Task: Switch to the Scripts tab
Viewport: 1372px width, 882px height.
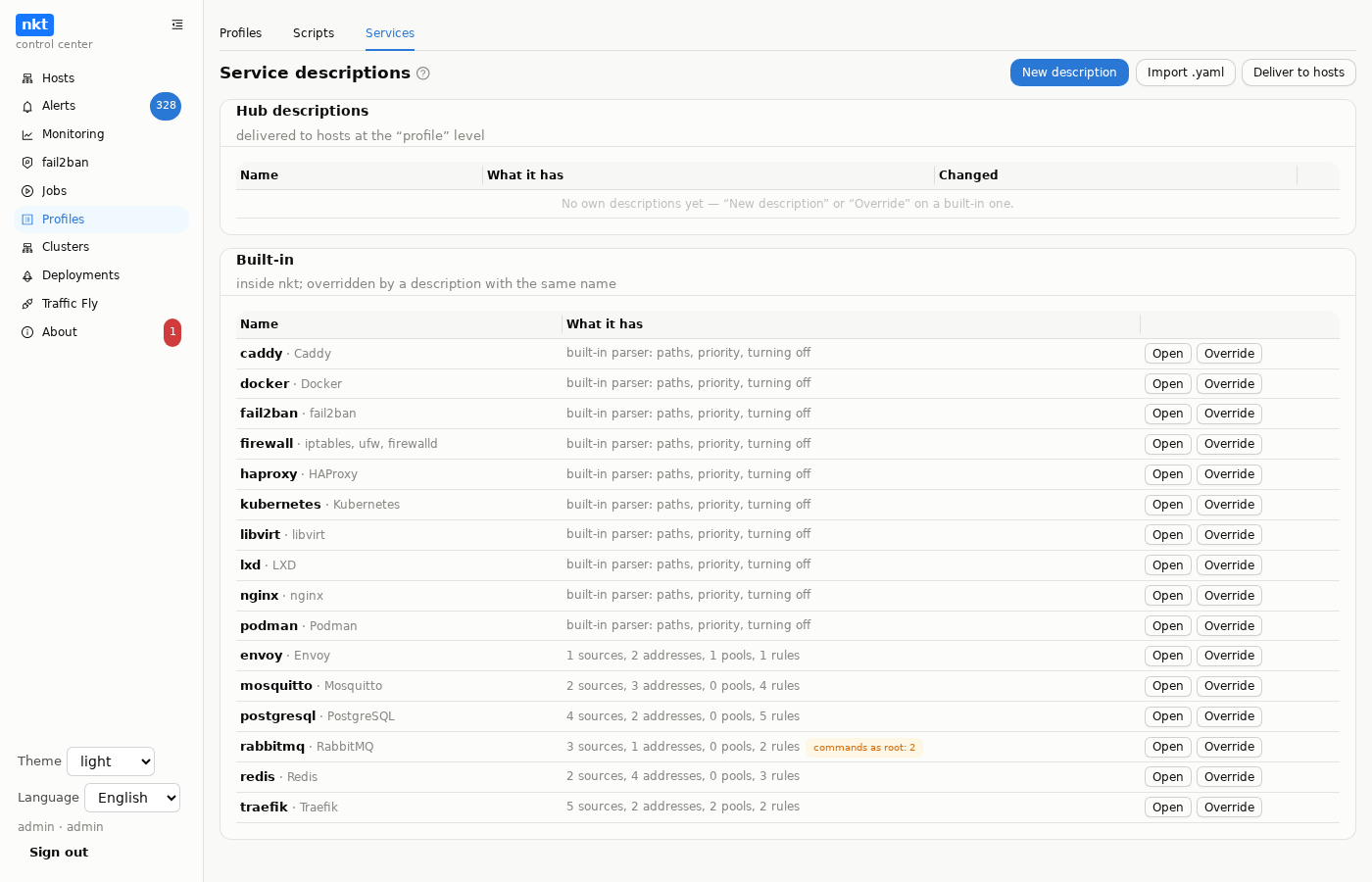Action: click(x=314, y=33)
